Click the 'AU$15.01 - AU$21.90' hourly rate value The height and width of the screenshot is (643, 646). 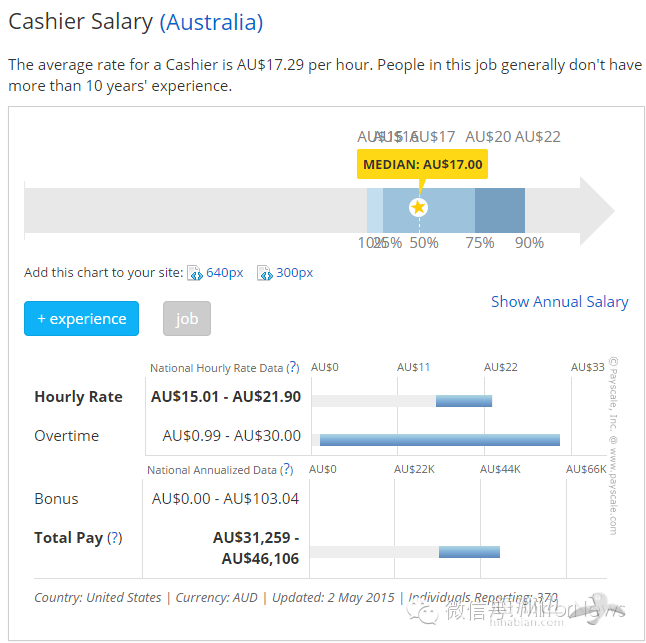click(226, 397)
